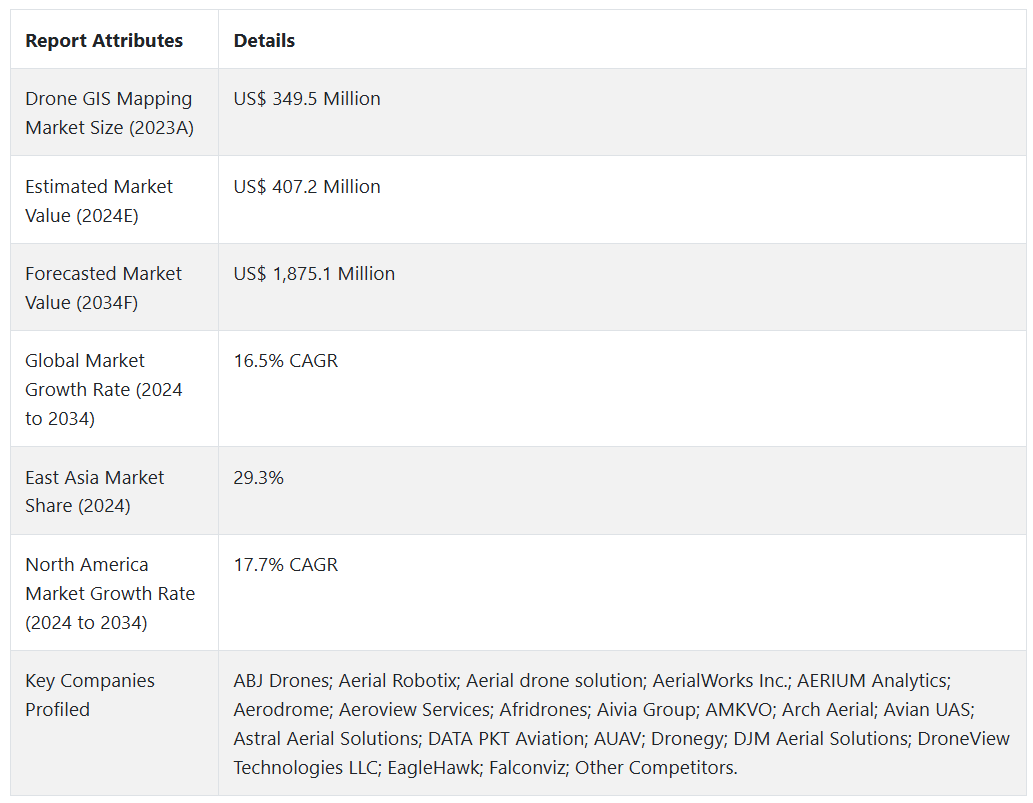
Task: Click the AERIUM Analytics text
Action: click(873, 680)
